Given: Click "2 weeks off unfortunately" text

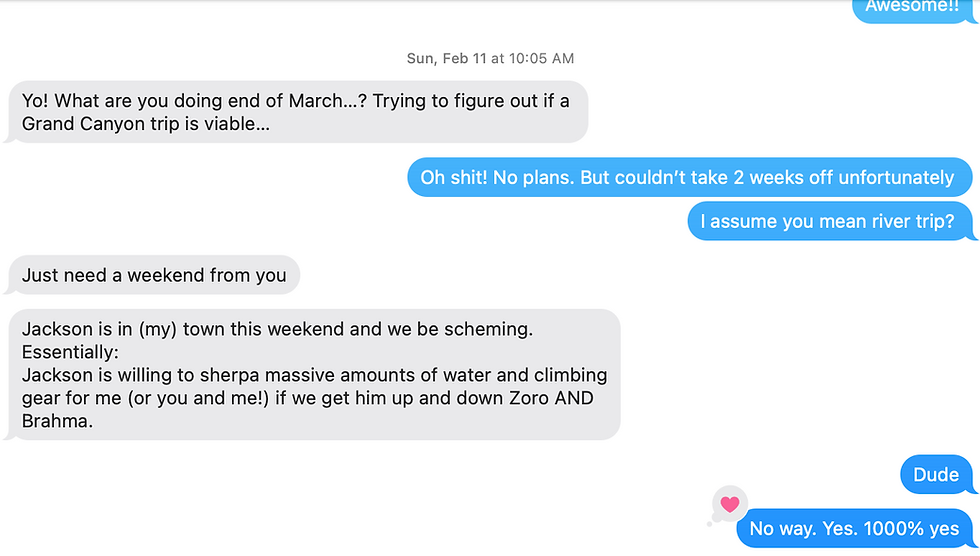Looking at the screenshot, I should tap(844, 177).
